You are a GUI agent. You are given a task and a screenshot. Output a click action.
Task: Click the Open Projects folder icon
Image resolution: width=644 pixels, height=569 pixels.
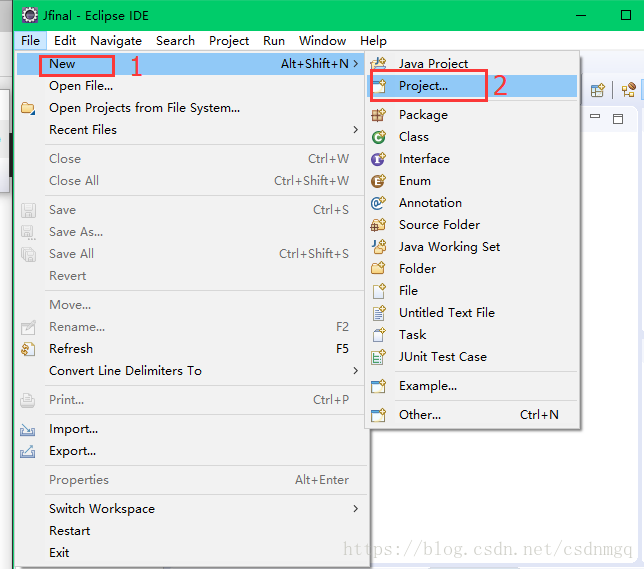(28, 108)
